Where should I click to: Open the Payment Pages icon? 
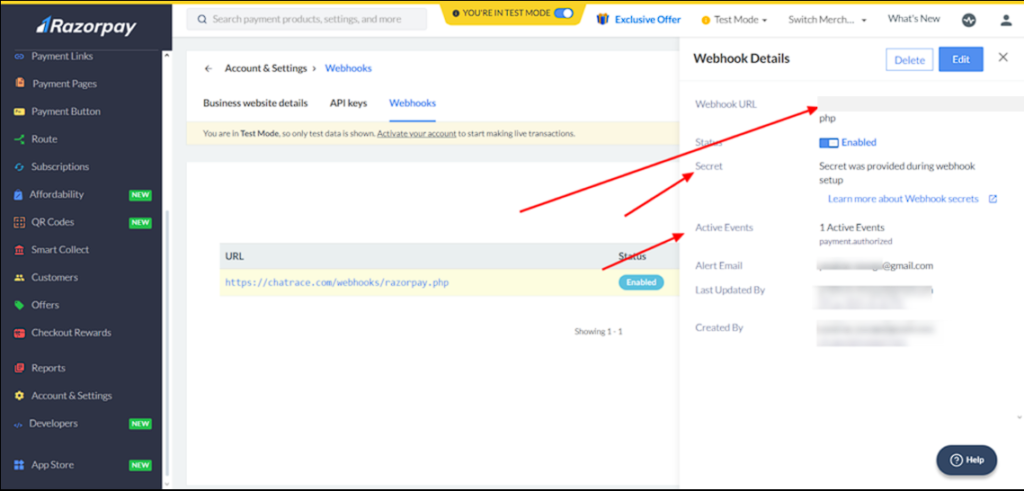20,84
